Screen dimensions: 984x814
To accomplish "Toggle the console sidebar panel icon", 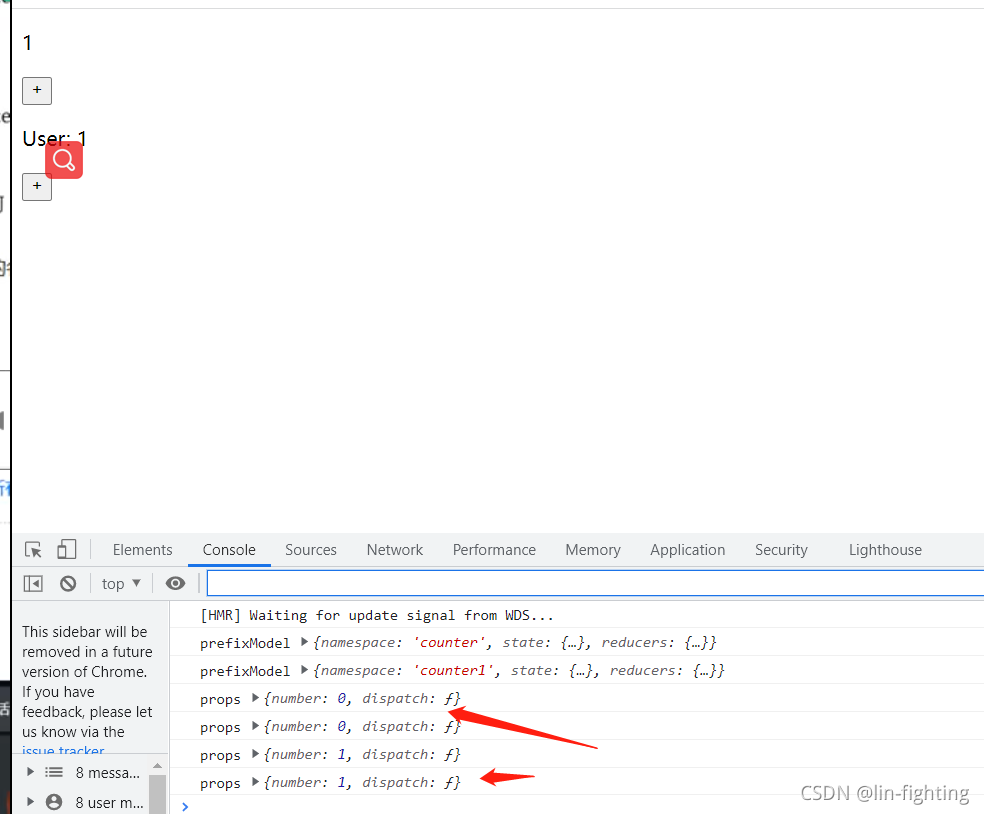I will [x=33, y=584].
